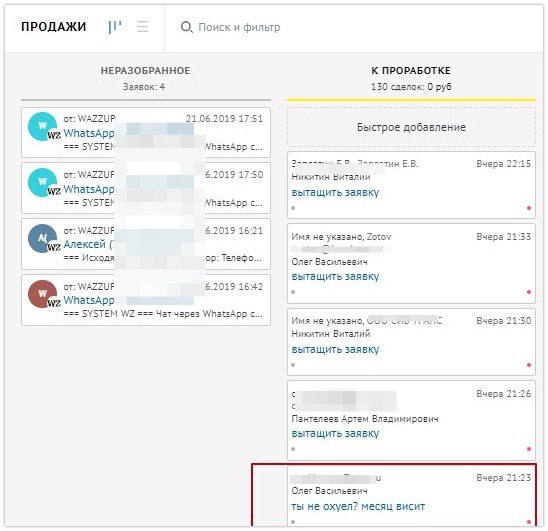This screenshot has width=548, height=531.
Task: Click the Вчера 21:23 timestamp
Action: point(504,478)
